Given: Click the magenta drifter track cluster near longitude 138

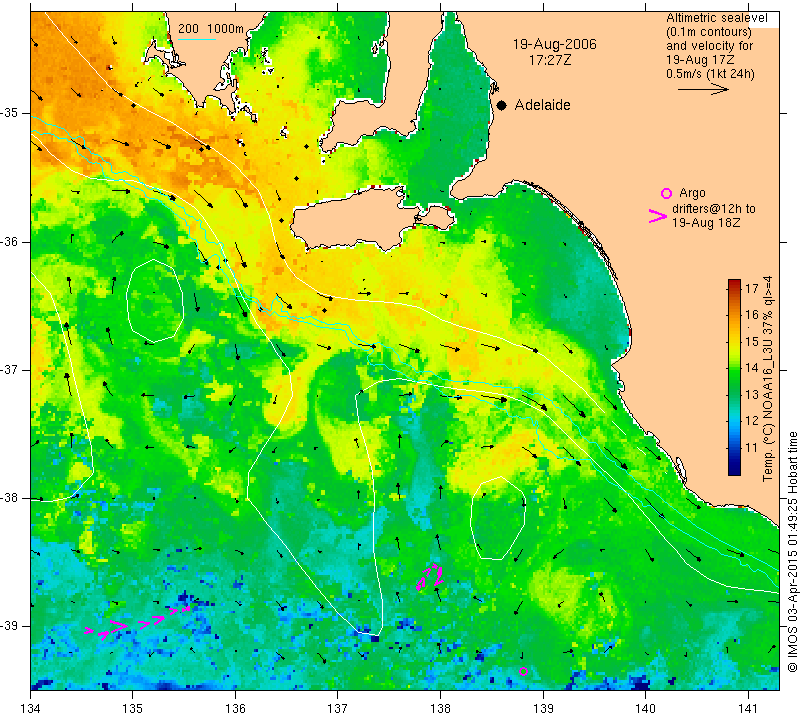Looking at the screenshot, I should coord(429,576).
